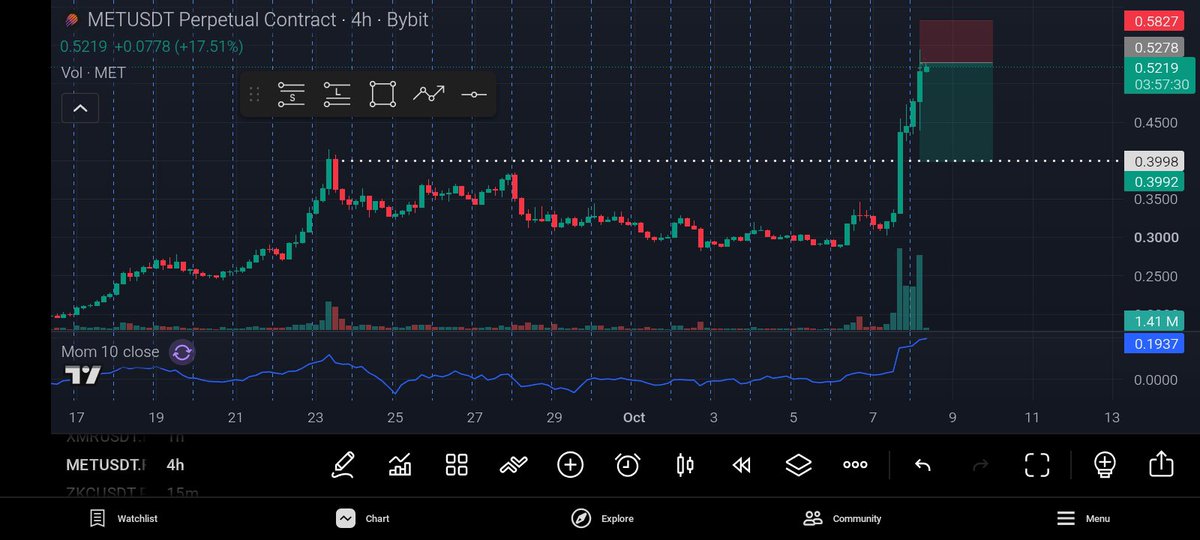Open the indicators chart icon
Screen dimensions: 1200x540
coord(400,464)
